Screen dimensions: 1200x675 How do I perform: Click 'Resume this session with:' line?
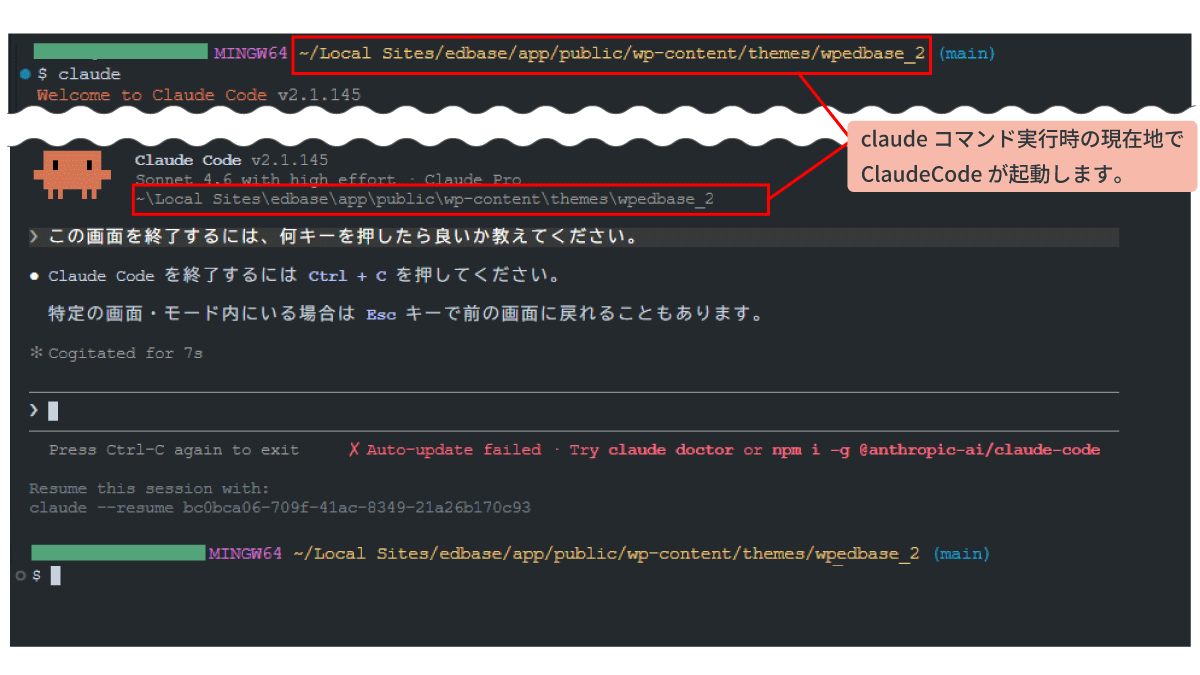click(149, 489)
